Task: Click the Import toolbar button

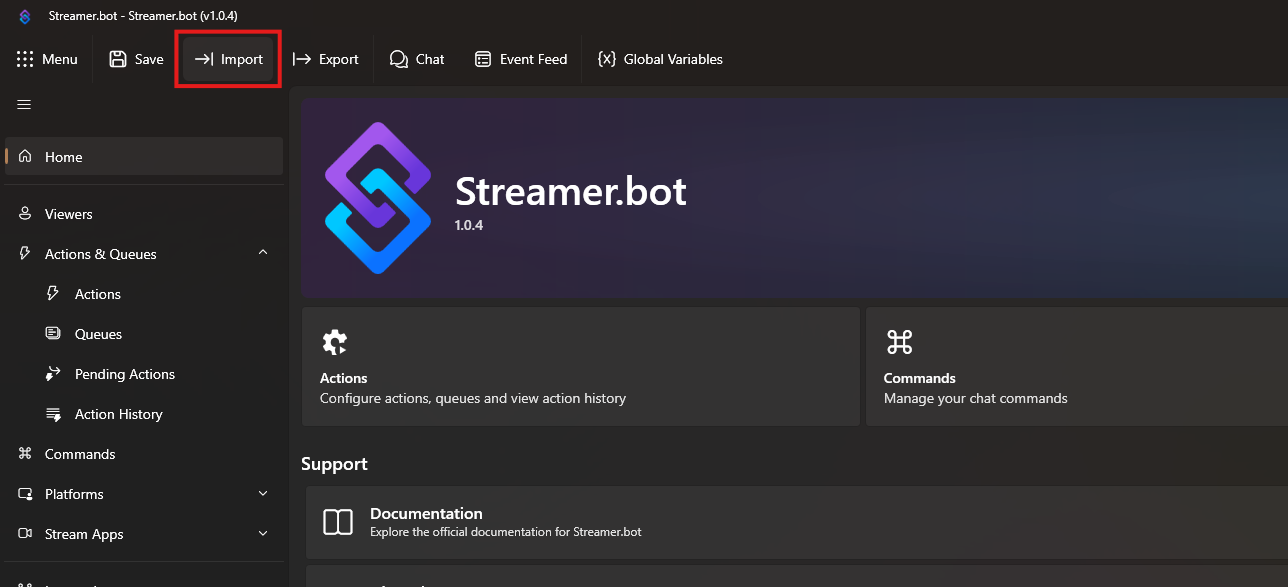Action: 228,60
